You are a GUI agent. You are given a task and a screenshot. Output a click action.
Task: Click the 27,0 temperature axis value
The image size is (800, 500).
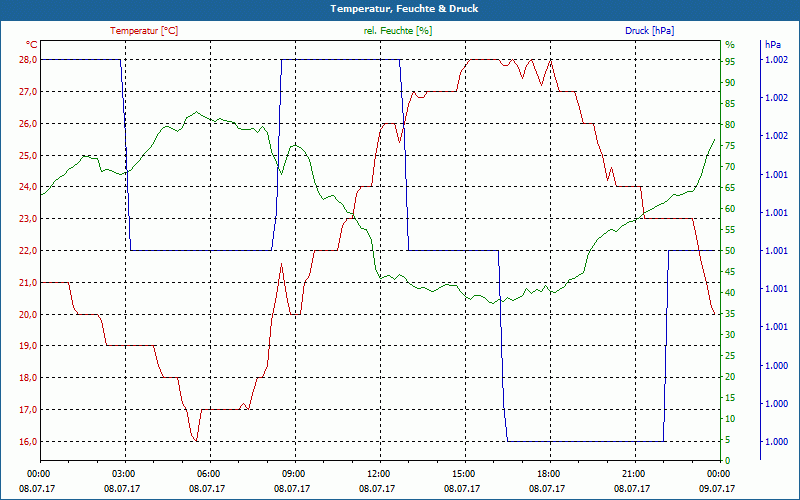pyautogui.click(x=28, y=92)
